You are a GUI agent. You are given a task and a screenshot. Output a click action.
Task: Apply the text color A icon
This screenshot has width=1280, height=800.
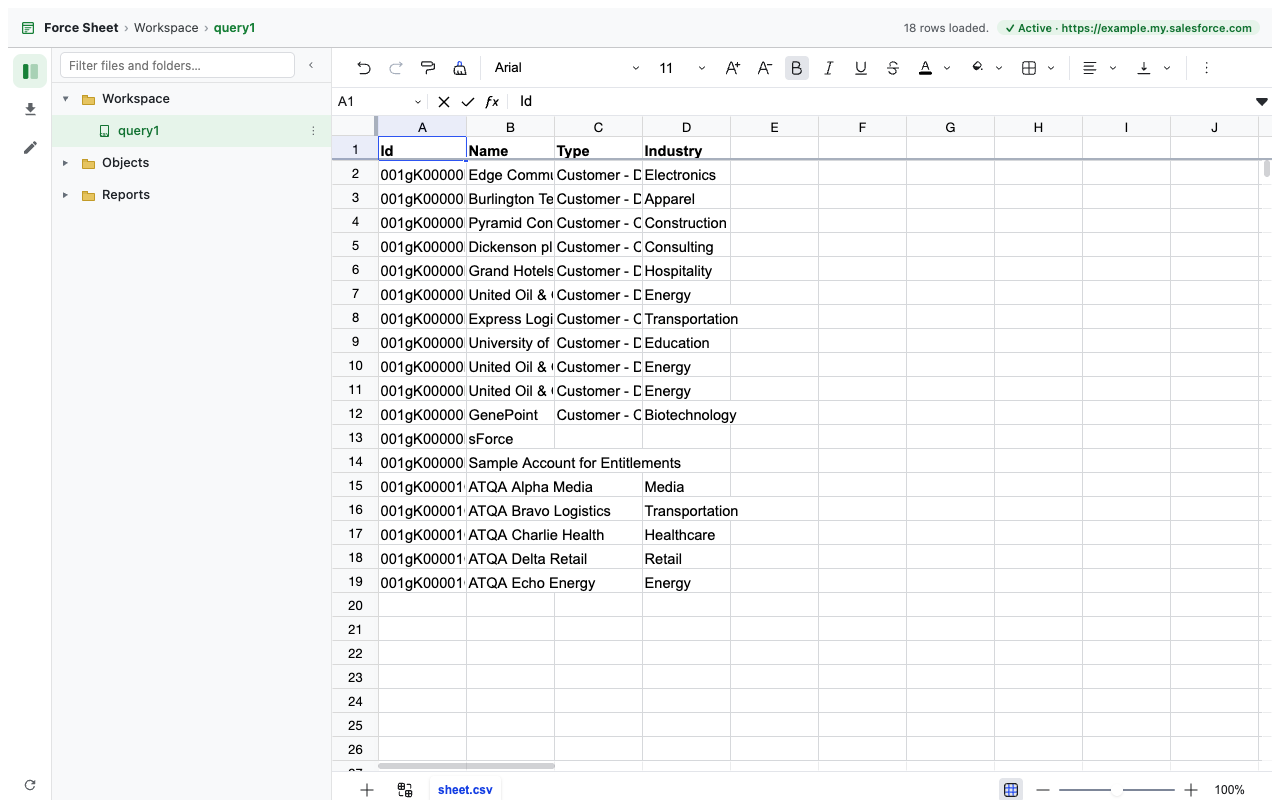925,68
